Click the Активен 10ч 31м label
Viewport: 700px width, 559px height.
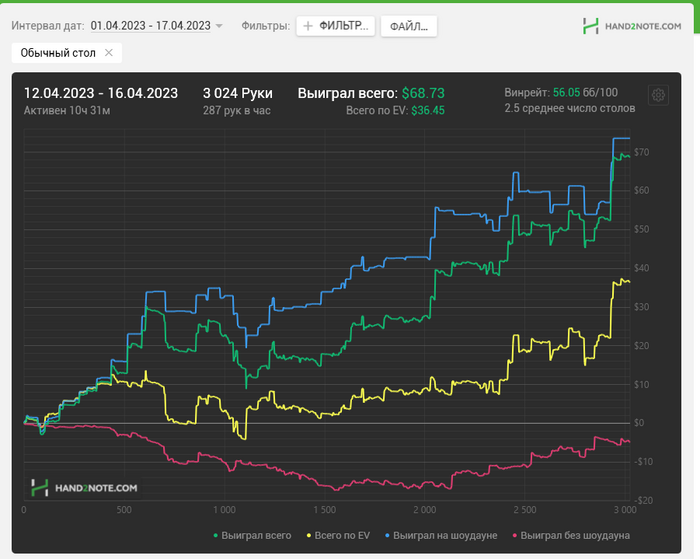[67, 110]
